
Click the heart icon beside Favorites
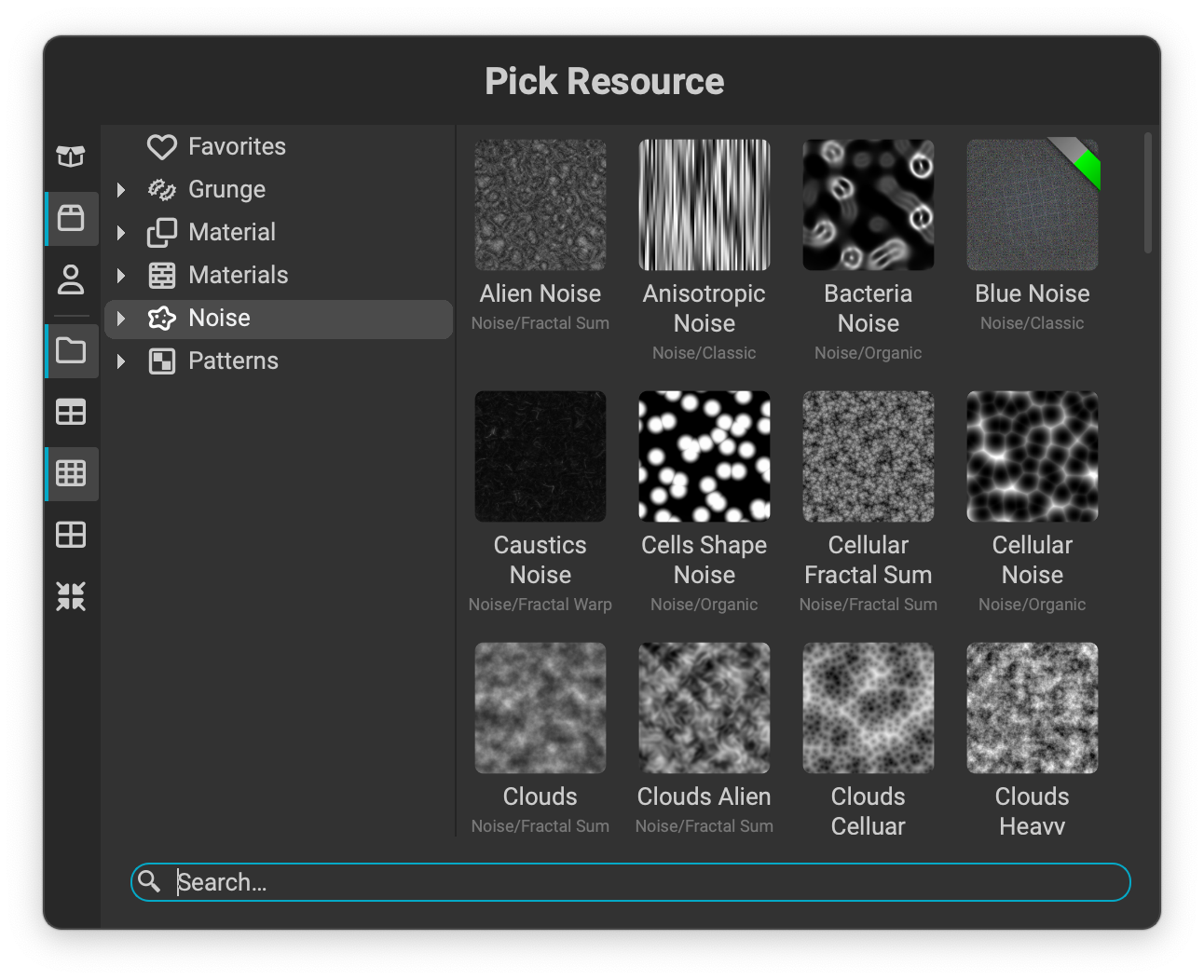162,147
